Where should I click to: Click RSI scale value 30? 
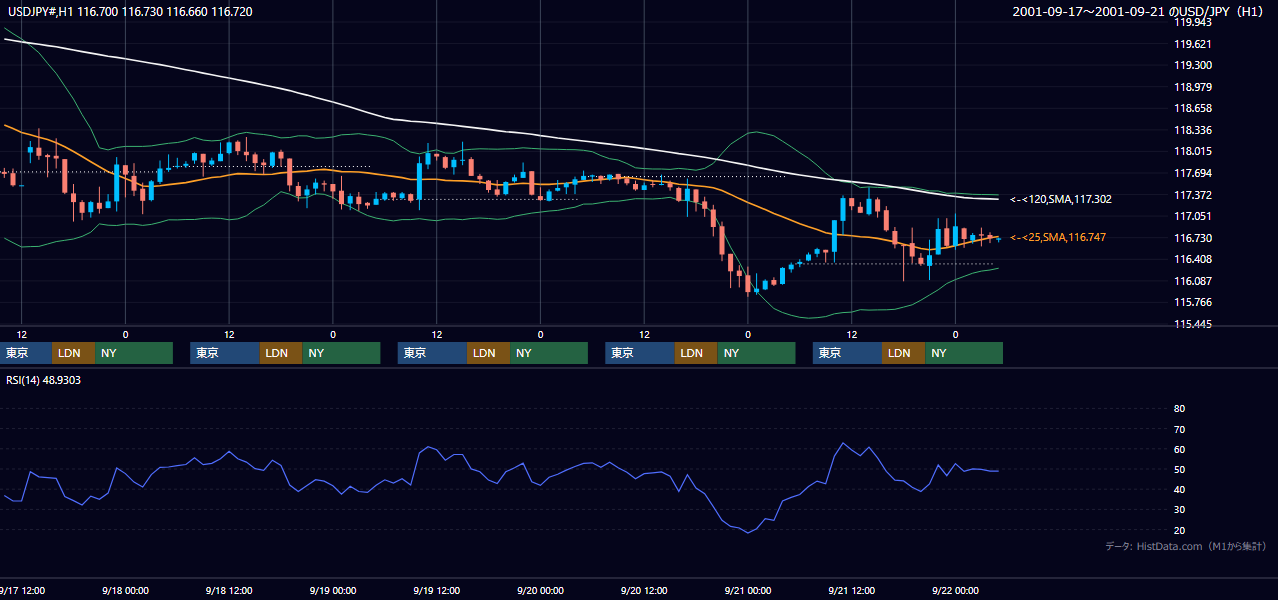tap(1179, 510)
